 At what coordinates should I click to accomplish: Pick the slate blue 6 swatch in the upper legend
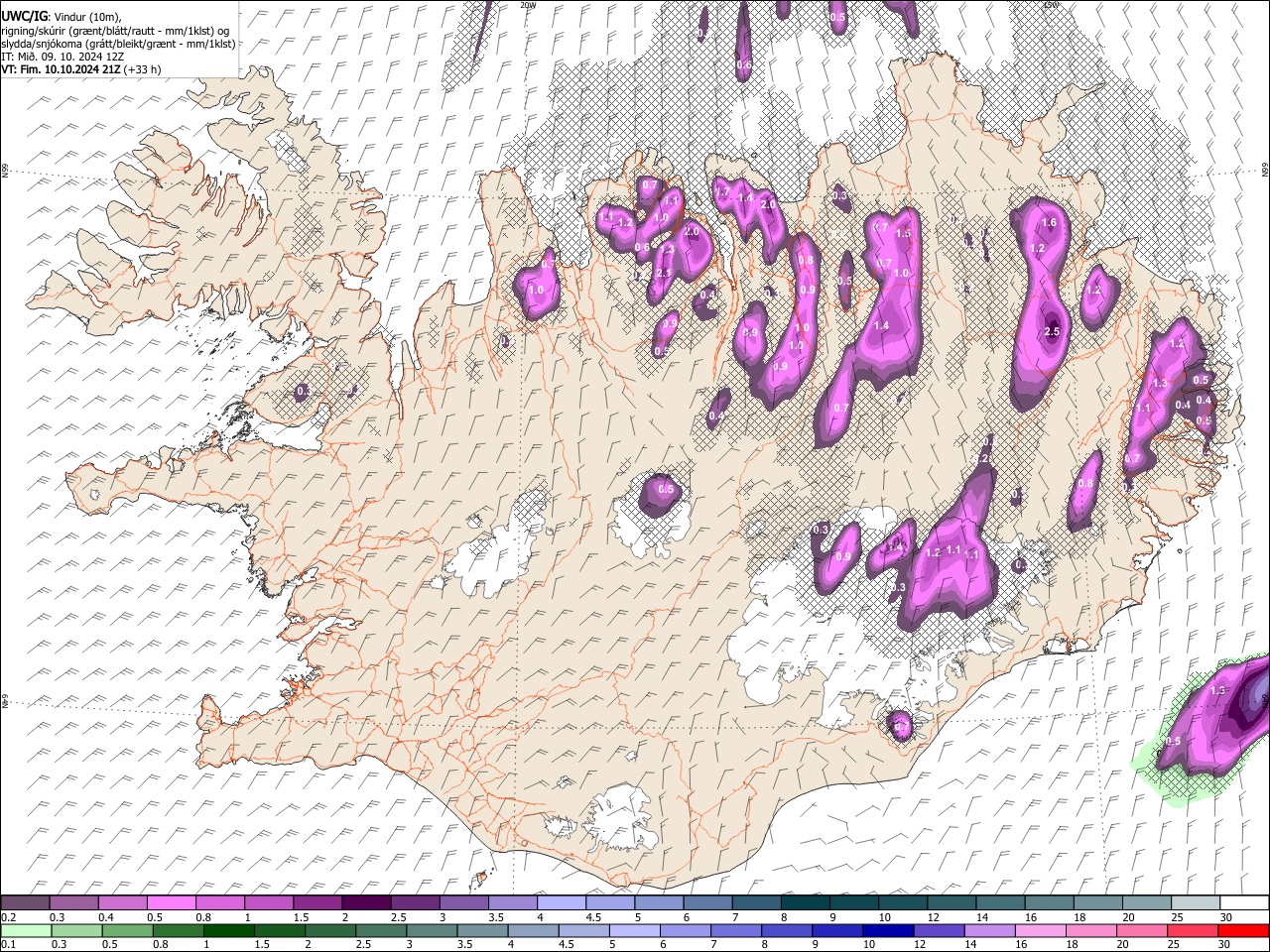707,902
